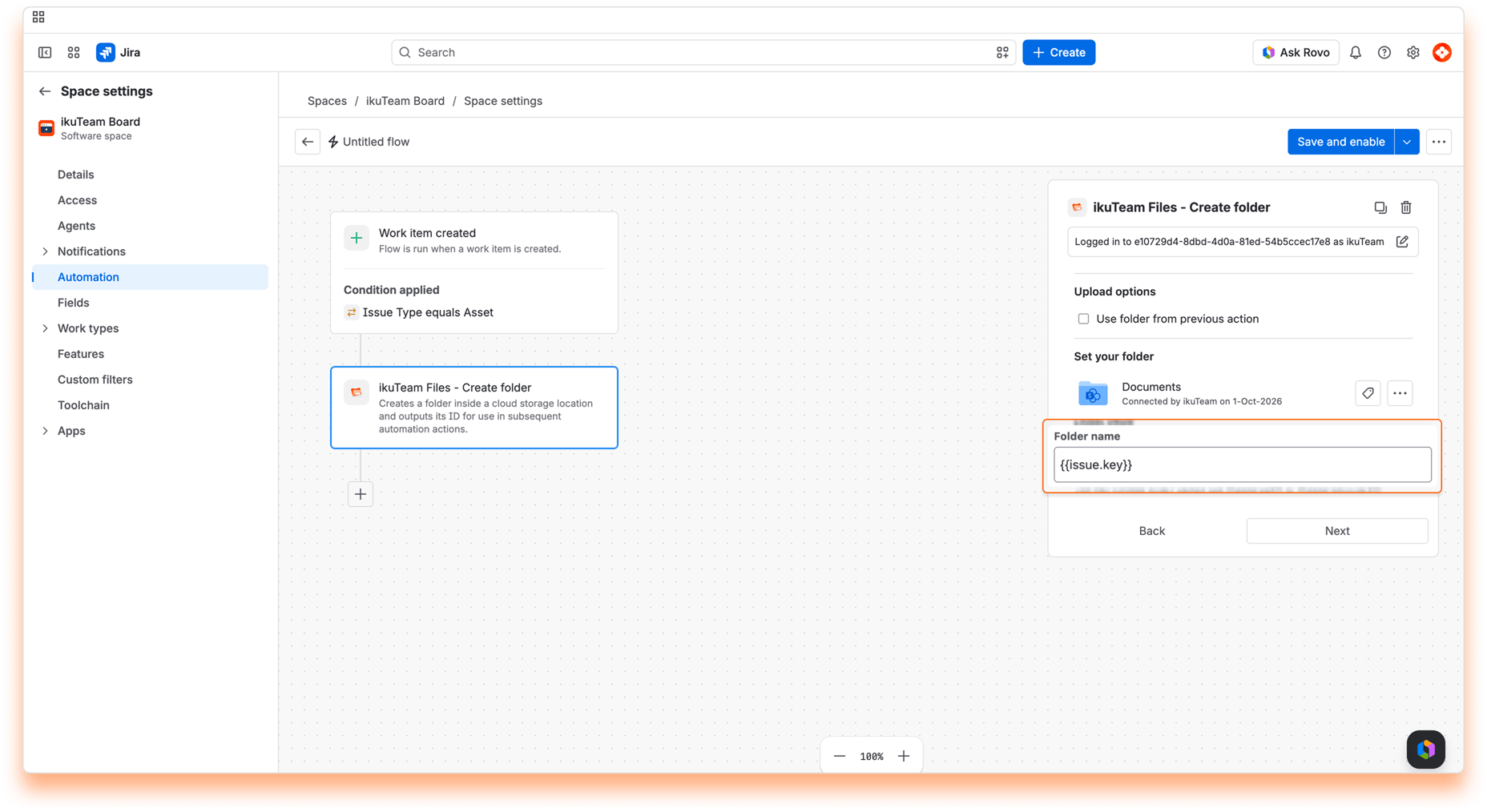Screen dimensions: 1487x812
Task: Focus the Search box
Action: [703, 52]
